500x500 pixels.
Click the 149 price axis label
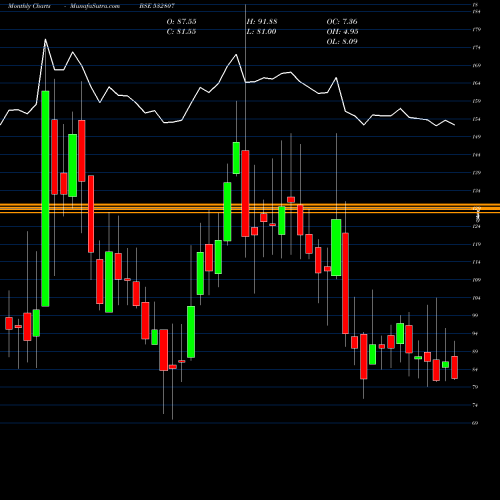click(x=477, y=137)
